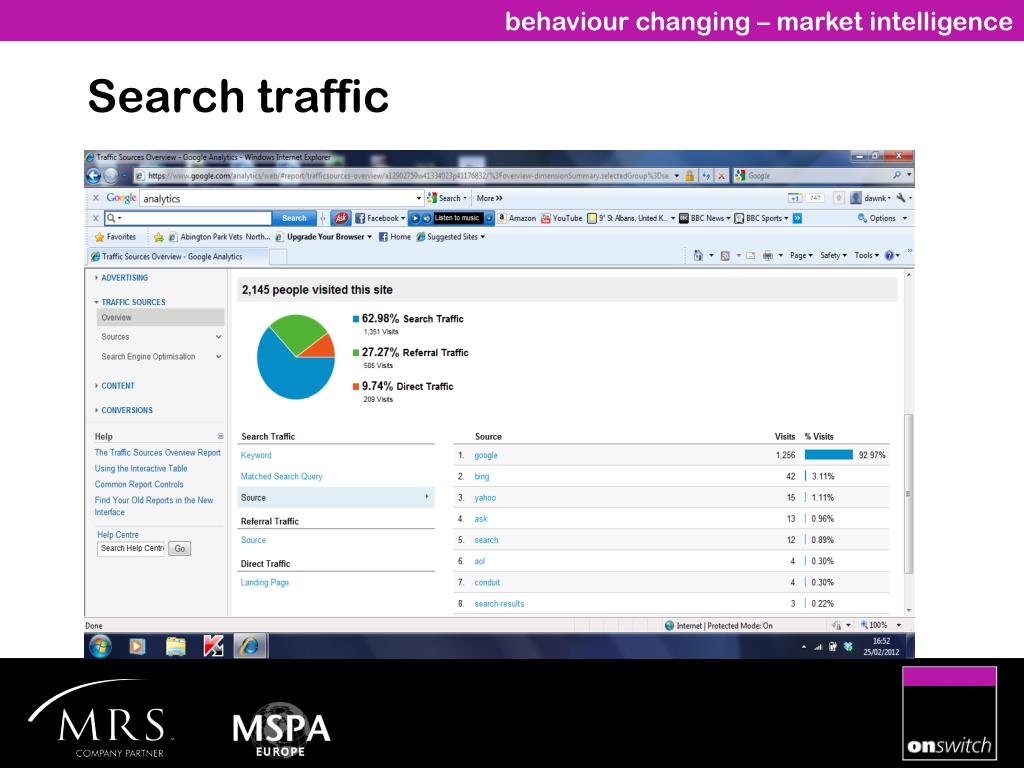
Task: Open Google toolbar wrench settings icon
Action: tap(901, 198)
